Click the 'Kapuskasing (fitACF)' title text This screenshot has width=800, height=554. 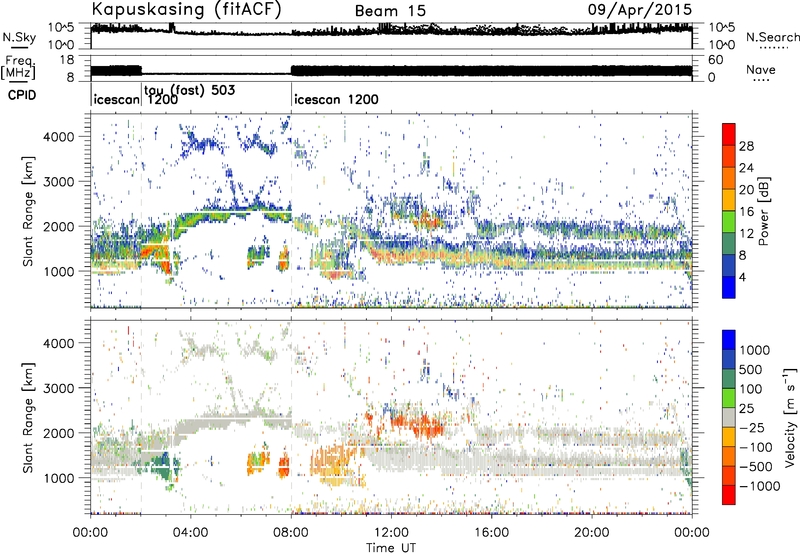[x=187, y=10]
